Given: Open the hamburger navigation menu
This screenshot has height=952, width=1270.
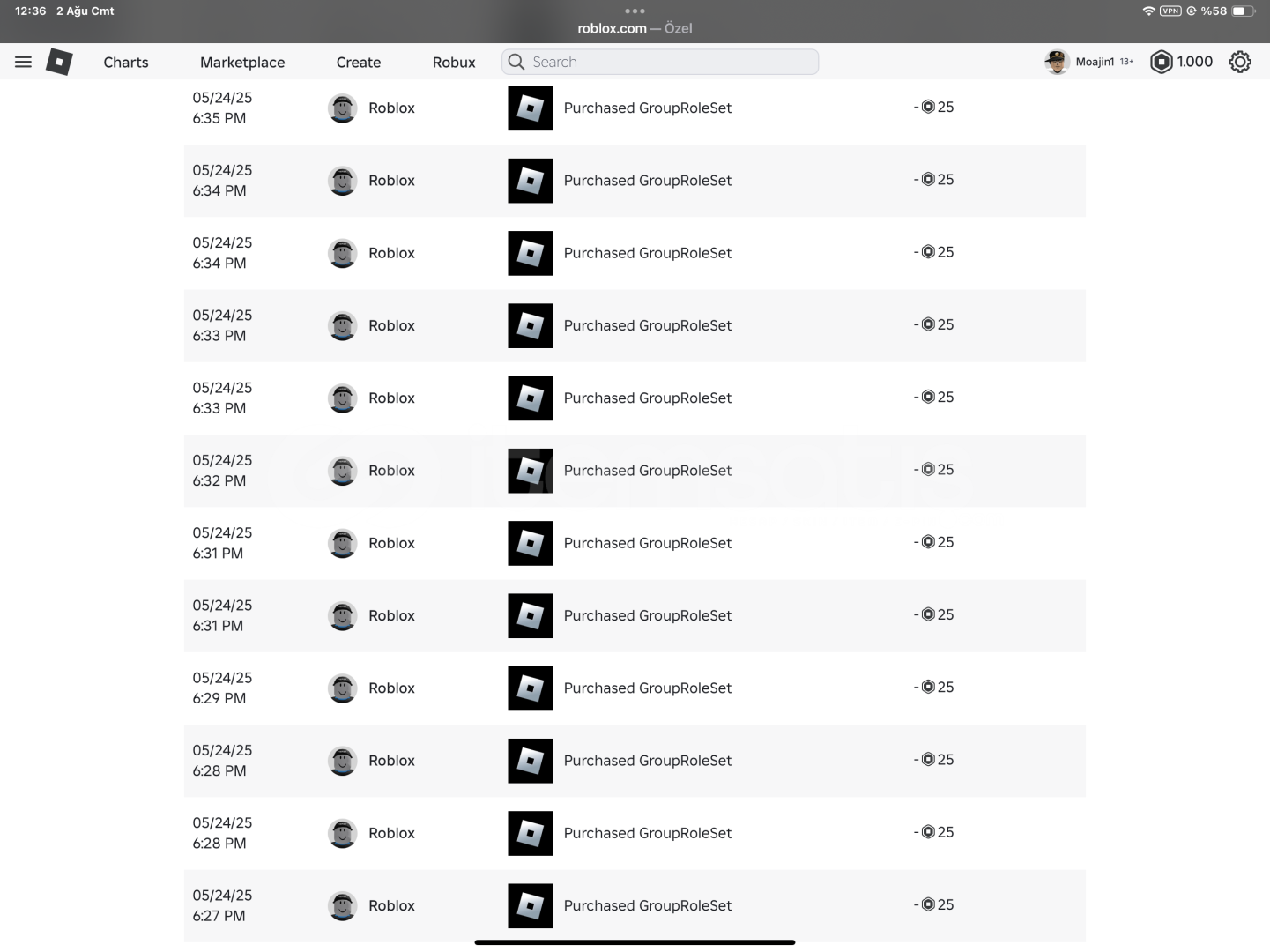Looking at the screenshot, I should pyautogui.click(x=24, y=62).
